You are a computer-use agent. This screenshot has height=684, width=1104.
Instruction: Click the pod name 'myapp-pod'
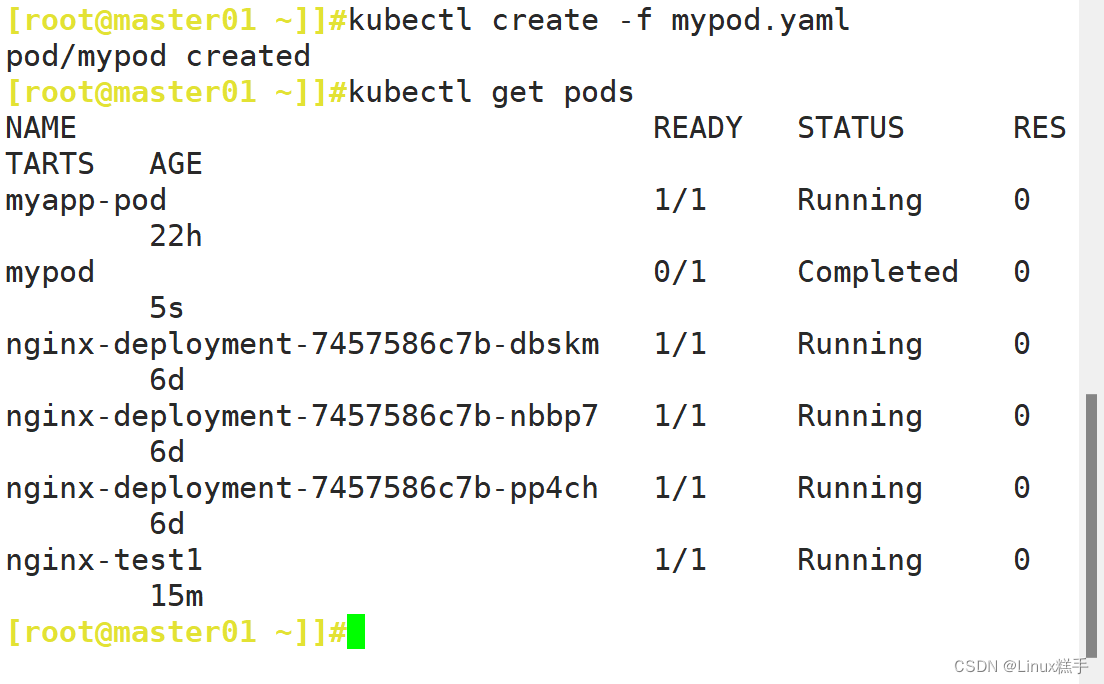[x=86, y=201]
